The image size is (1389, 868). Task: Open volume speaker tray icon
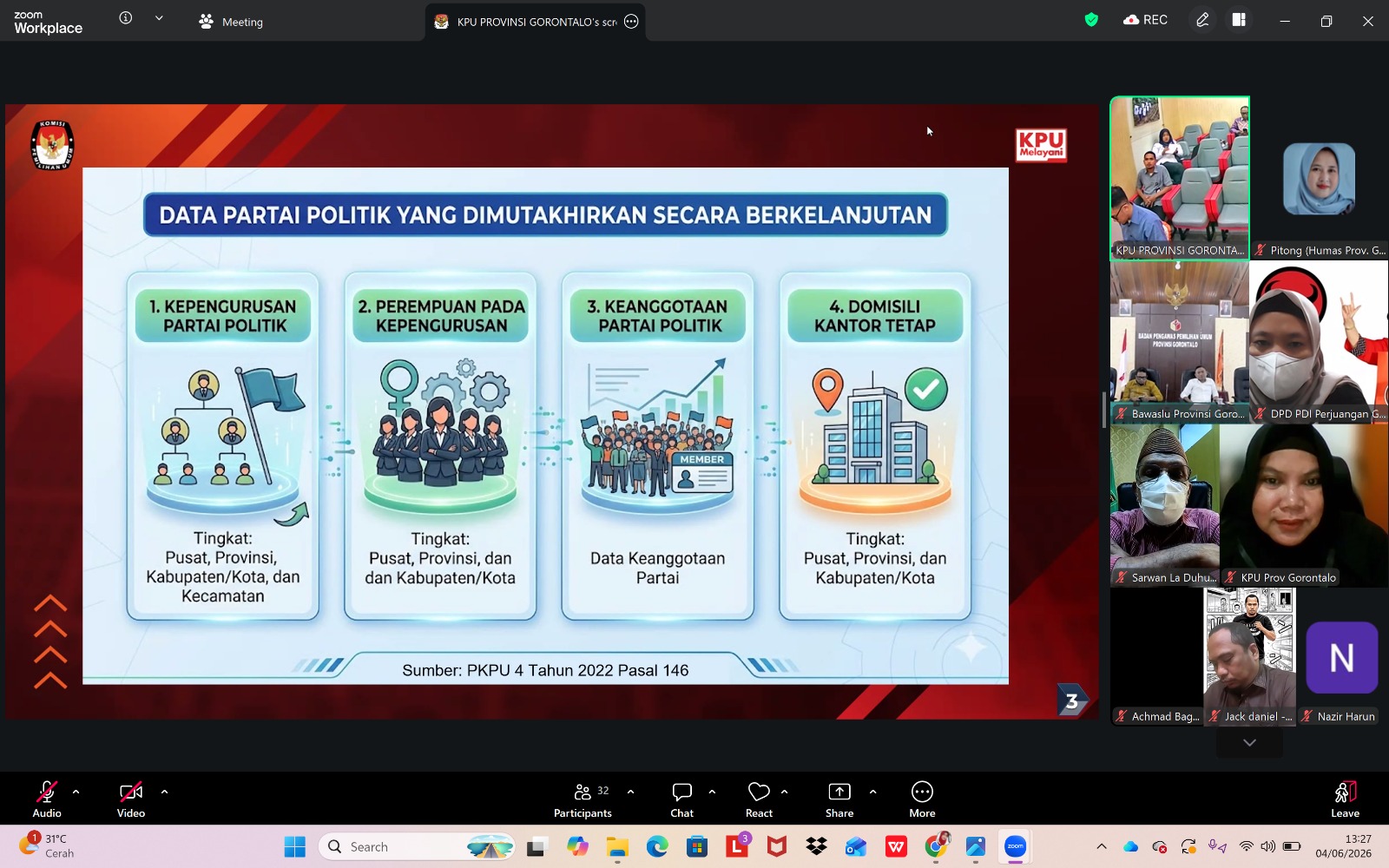tap(1268, 846)
